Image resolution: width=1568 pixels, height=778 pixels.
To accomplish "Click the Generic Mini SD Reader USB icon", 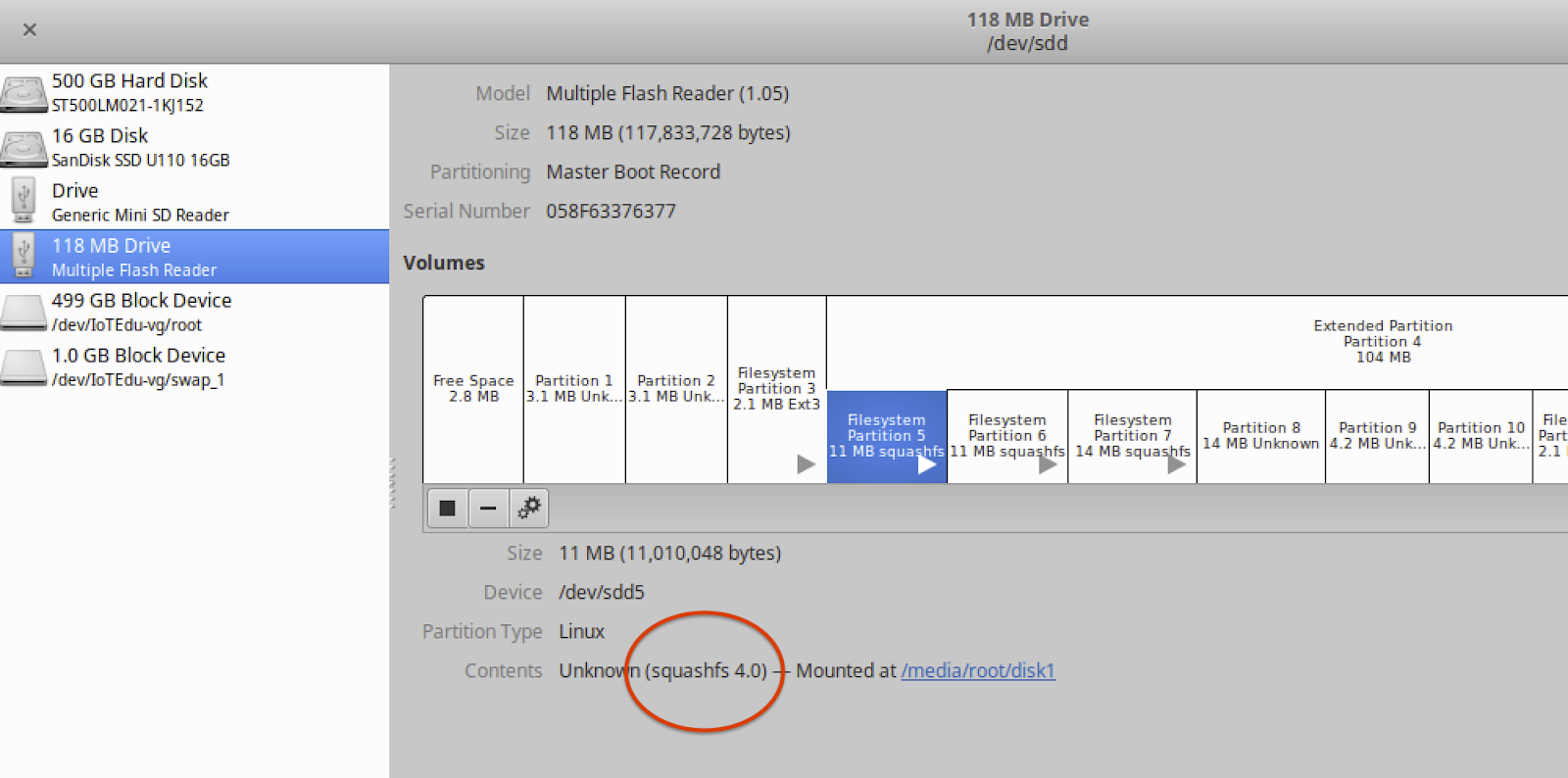I will 24,202.
